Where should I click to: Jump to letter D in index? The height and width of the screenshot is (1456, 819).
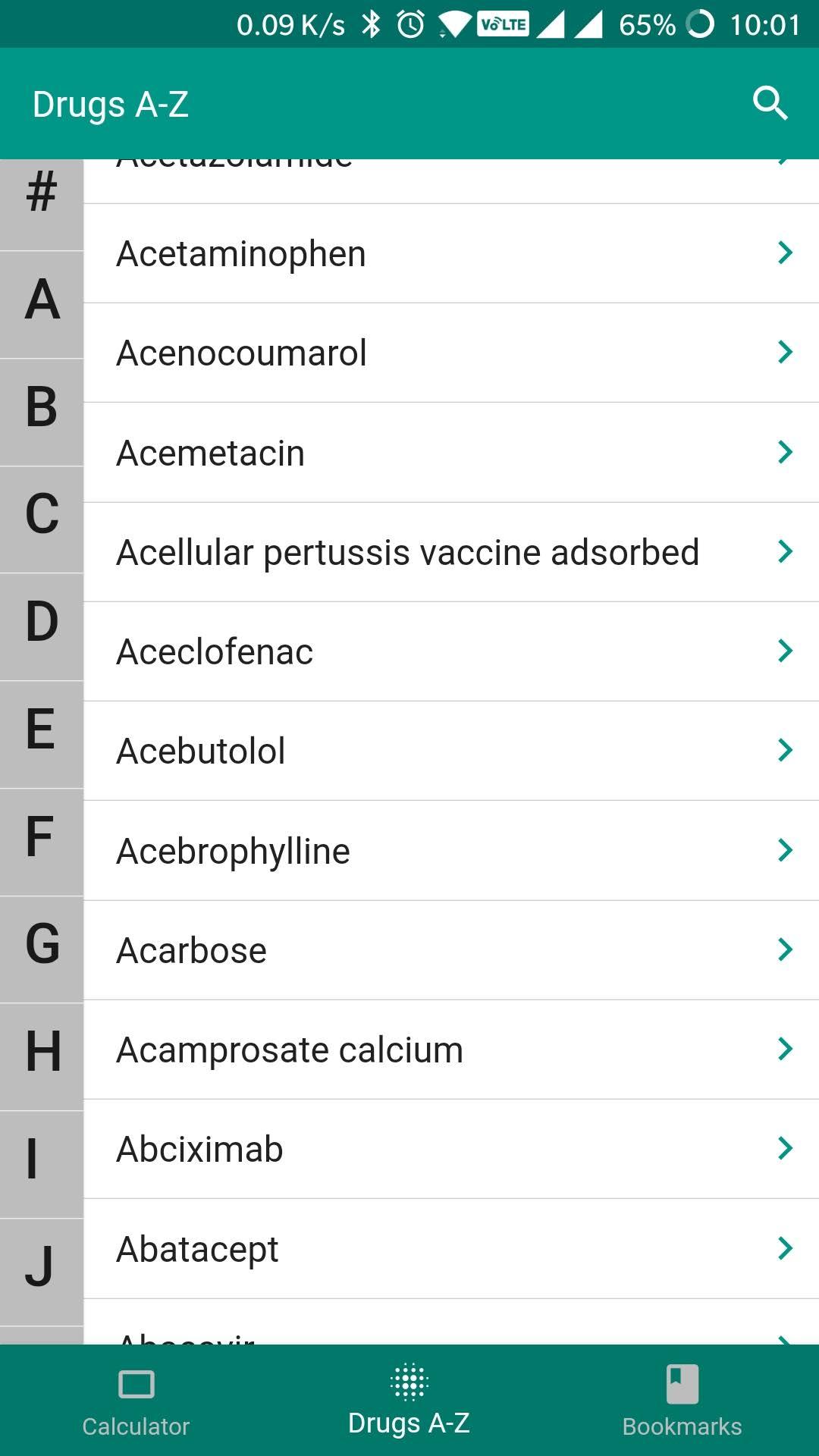[42, 626]
